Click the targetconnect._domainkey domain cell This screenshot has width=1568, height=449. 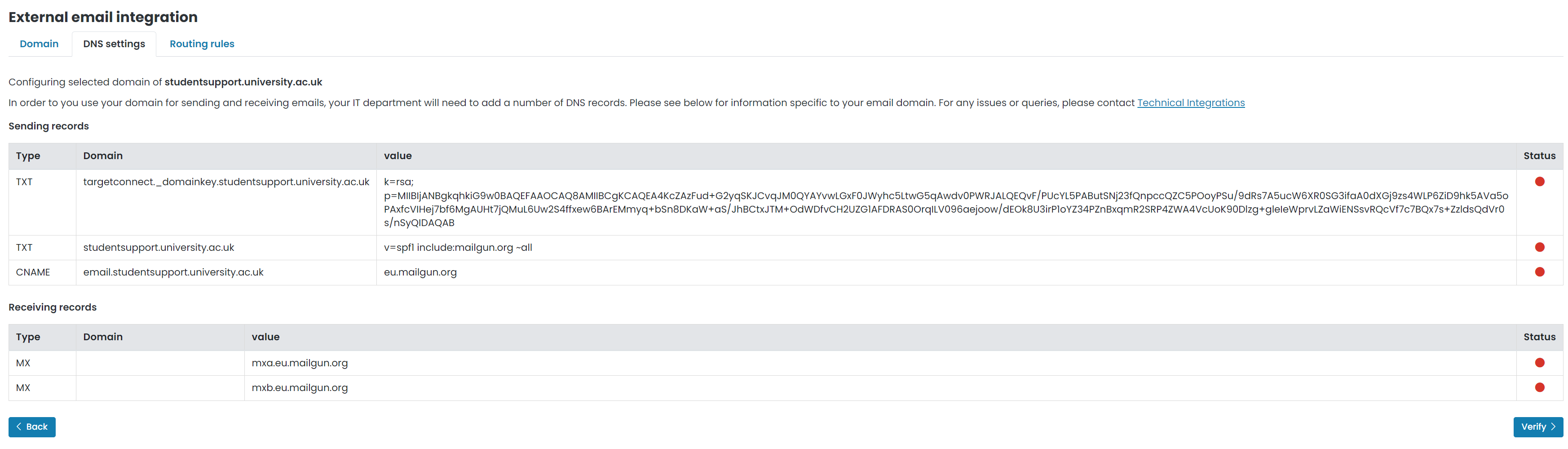226,182
